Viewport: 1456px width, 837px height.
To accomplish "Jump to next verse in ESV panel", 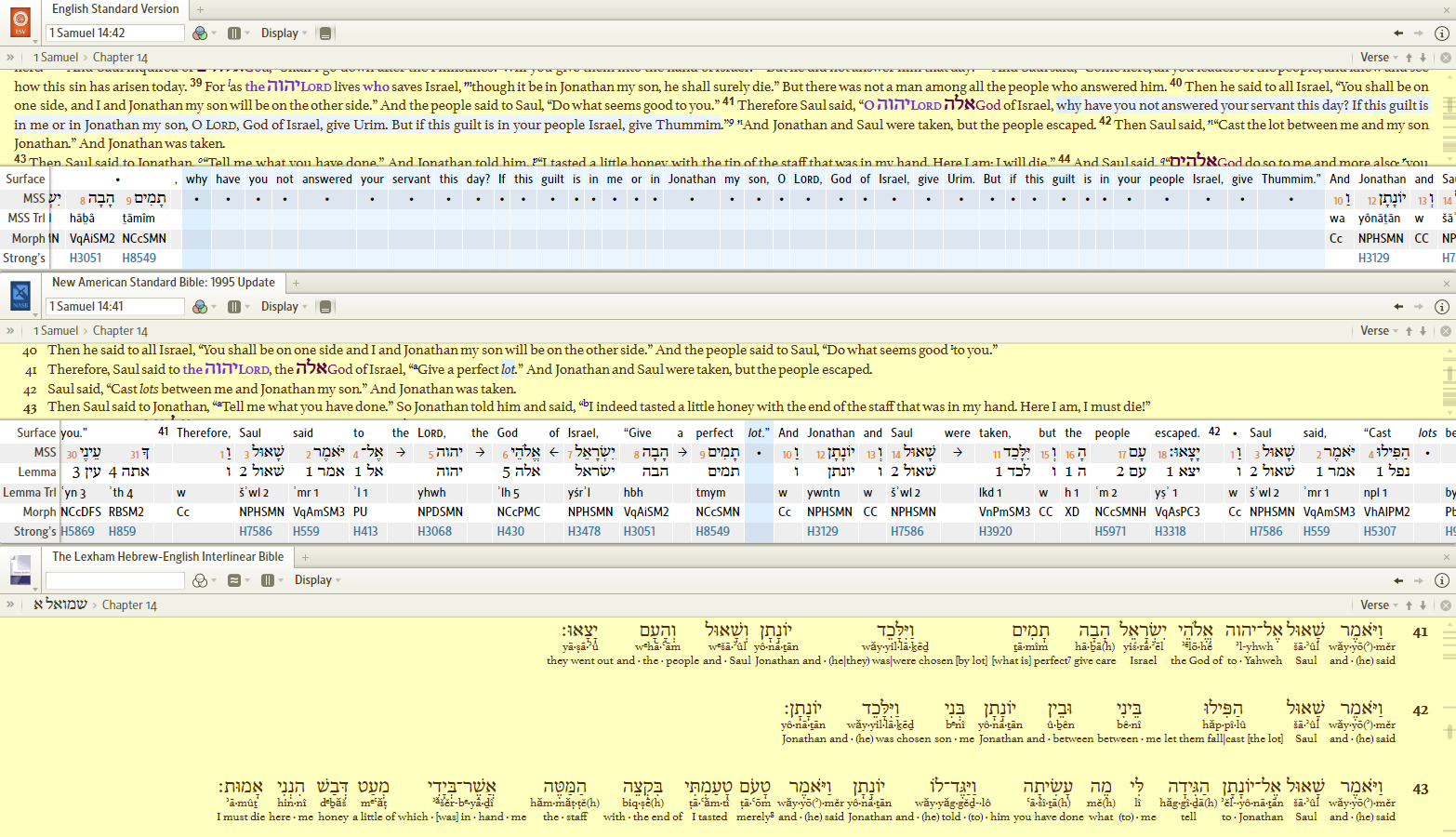I will tap(1423, 58).
